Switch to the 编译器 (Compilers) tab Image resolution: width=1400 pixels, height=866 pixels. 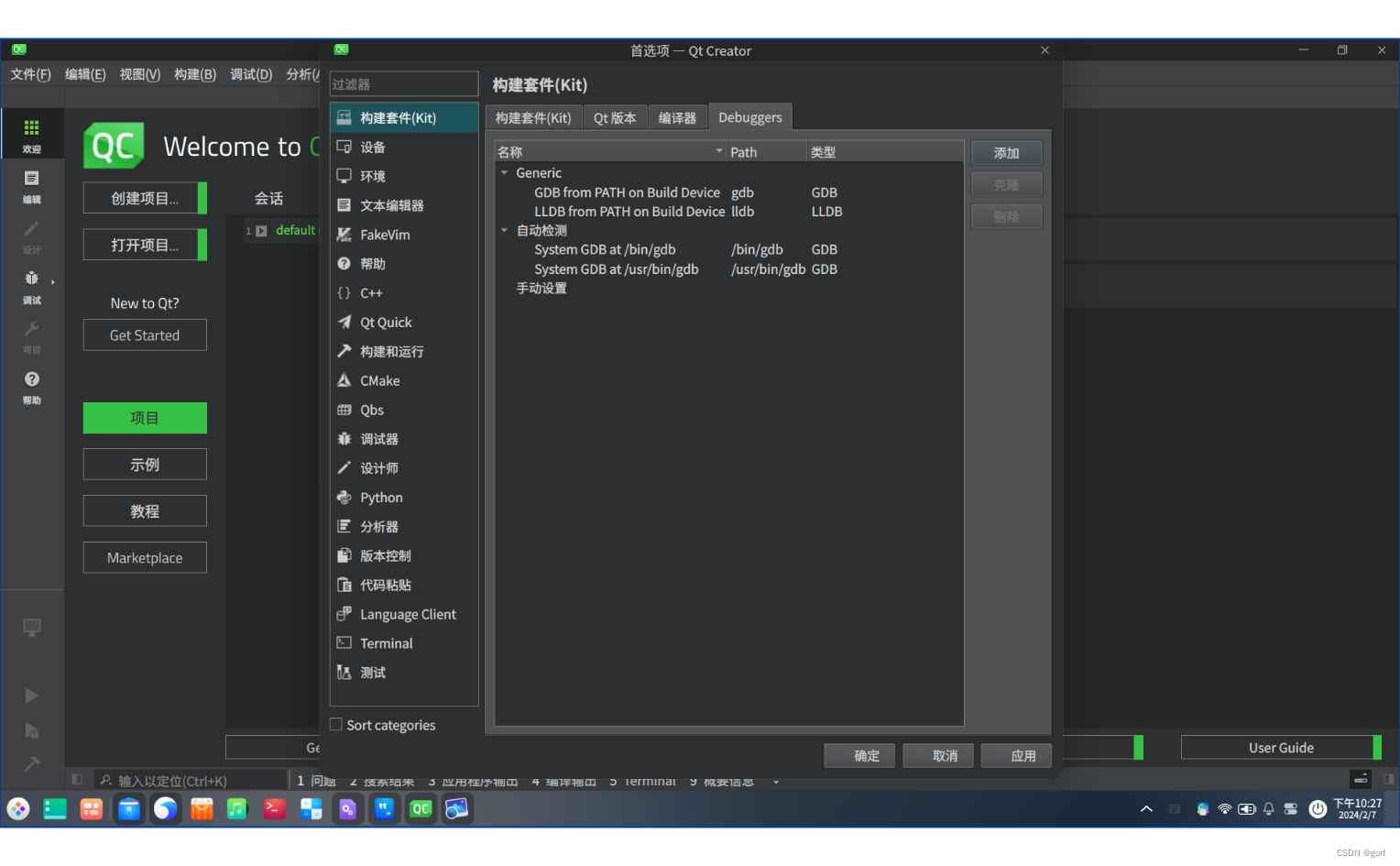point(677,118)
